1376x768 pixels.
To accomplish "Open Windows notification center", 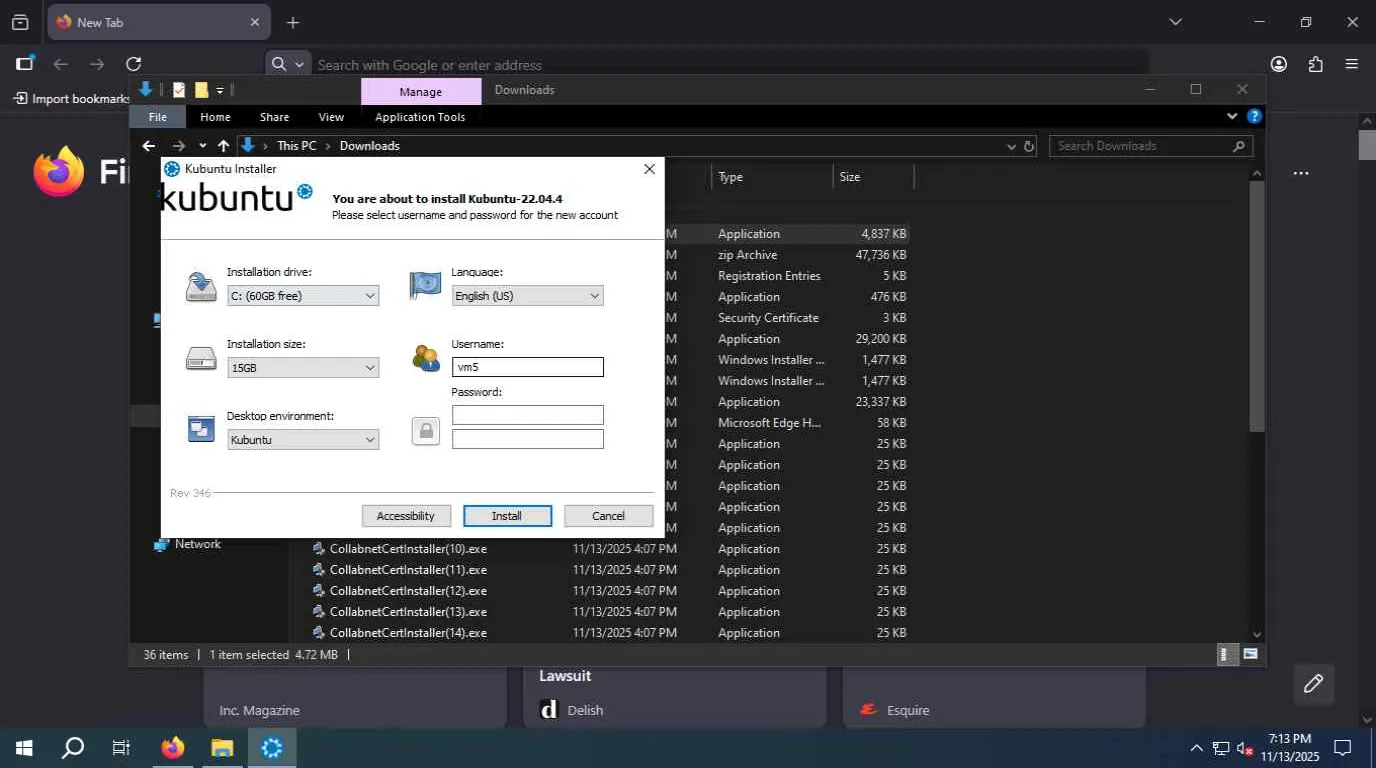I will point(1343,748).
